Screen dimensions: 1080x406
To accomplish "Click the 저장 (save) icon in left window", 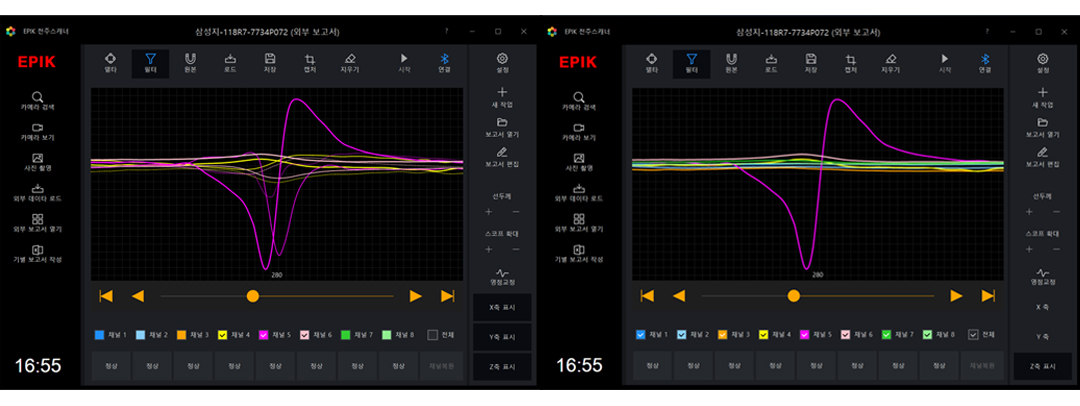I will [x=270, y=63].
